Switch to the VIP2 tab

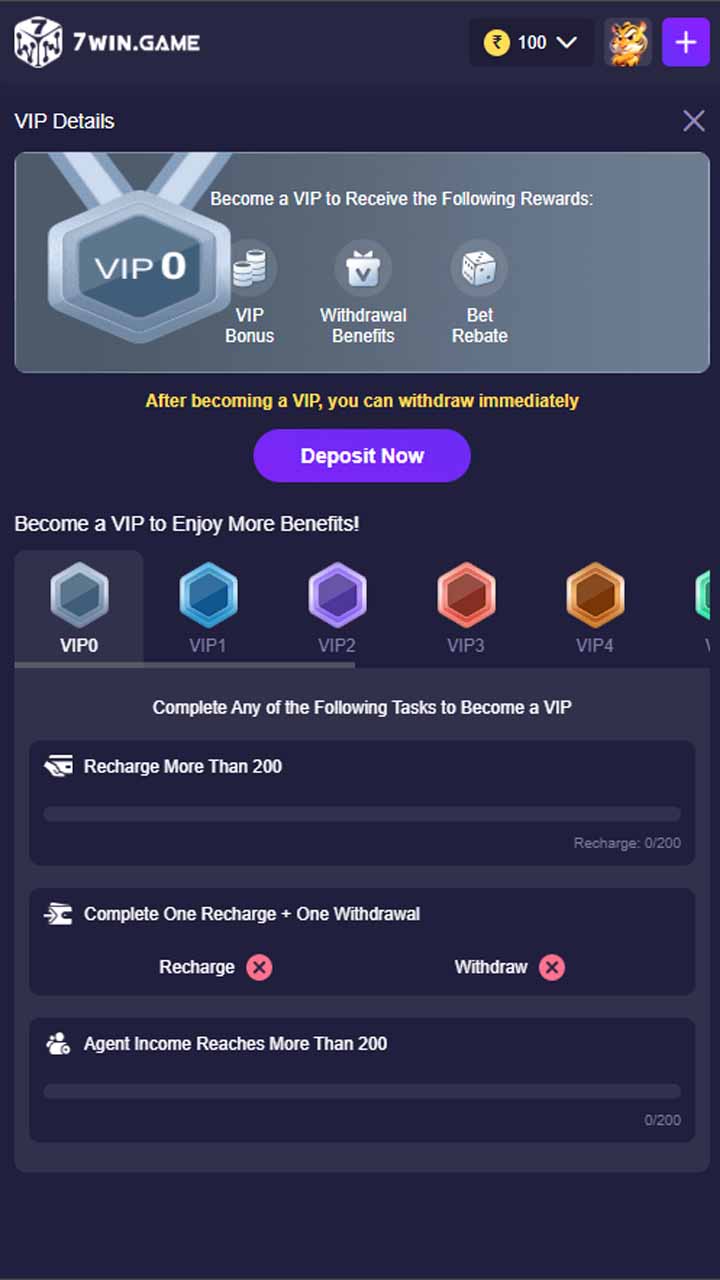tap(337, 607)
